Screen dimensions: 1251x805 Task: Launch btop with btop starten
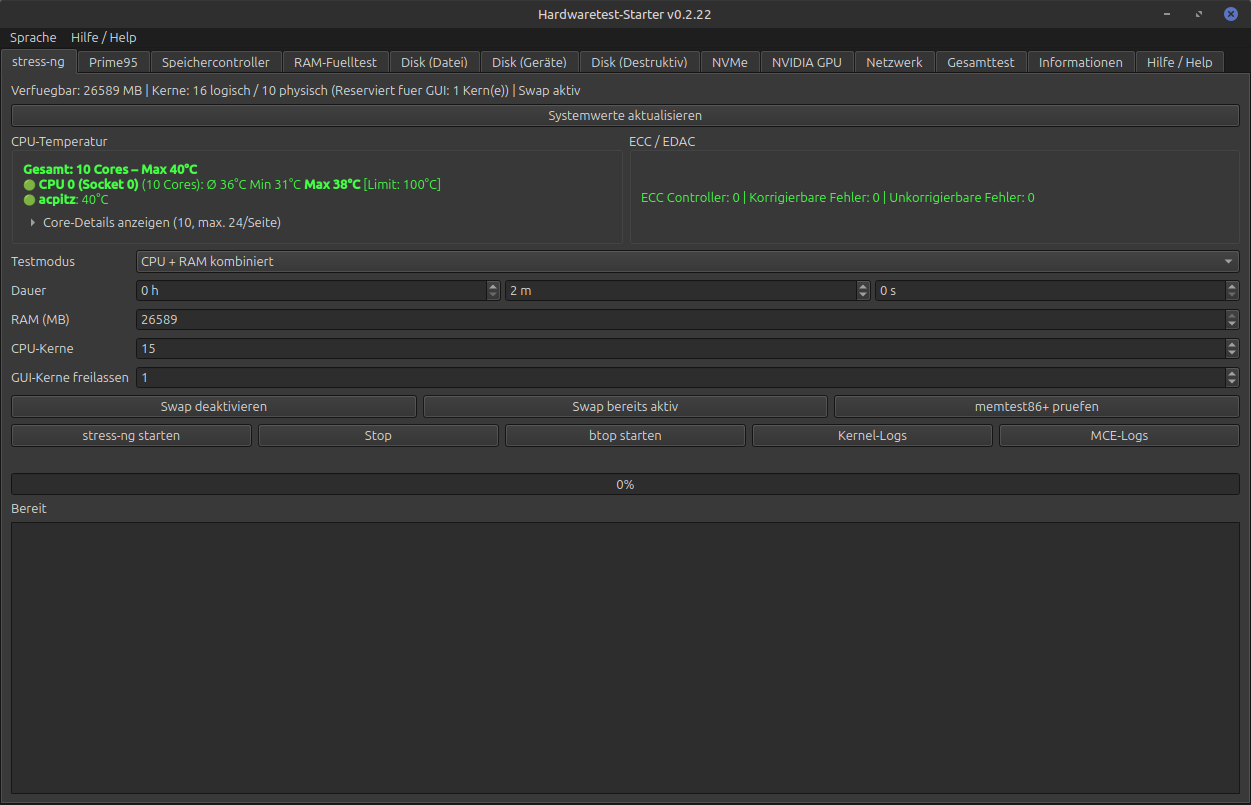[625, 436]
